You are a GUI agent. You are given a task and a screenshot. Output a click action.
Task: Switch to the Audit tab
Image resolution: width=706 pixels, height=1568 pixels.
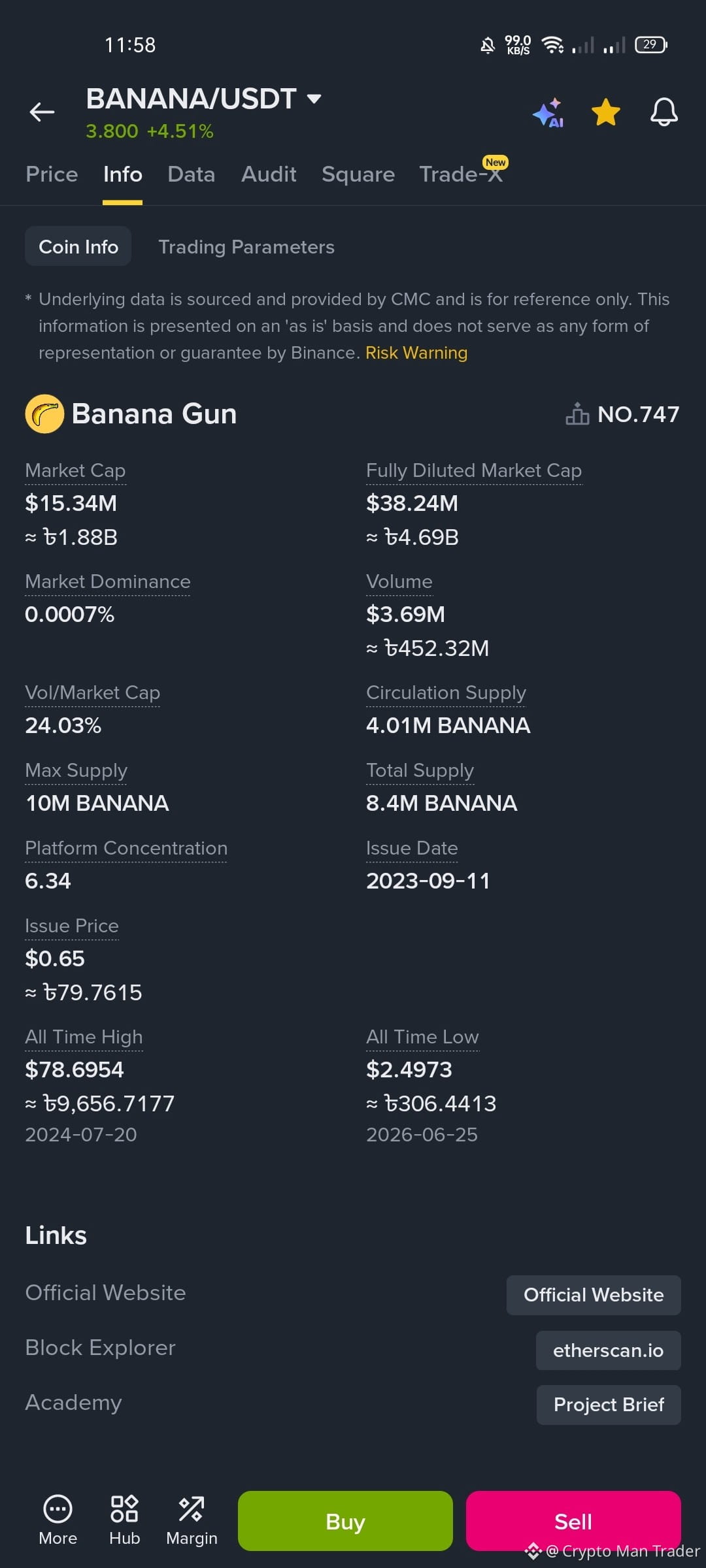coord(269,174)
